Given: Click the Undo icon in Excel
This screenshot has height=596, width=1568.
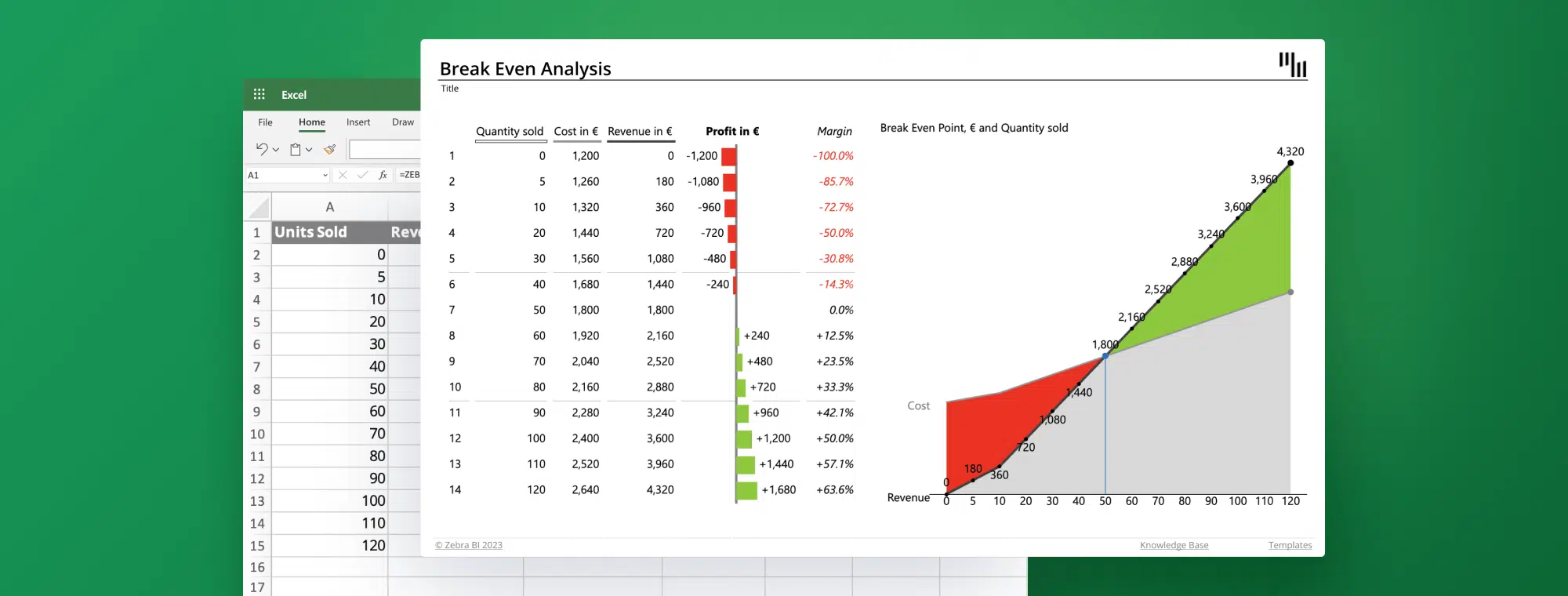Looking at the screenshot, I should click(262, 148).
